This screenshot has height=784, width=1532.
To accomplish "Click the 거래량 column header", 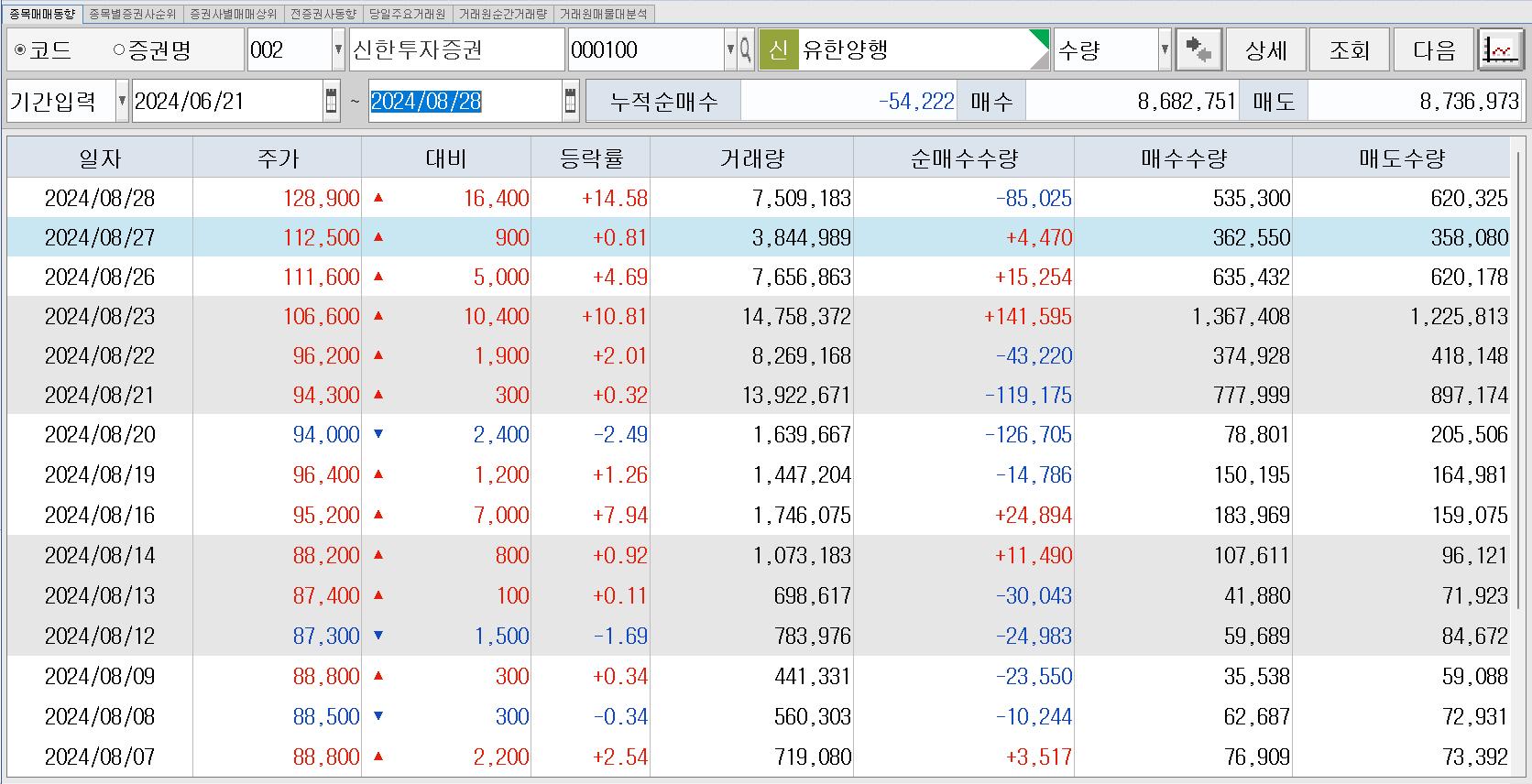I will pyautogui.click(x=752, y=158).
